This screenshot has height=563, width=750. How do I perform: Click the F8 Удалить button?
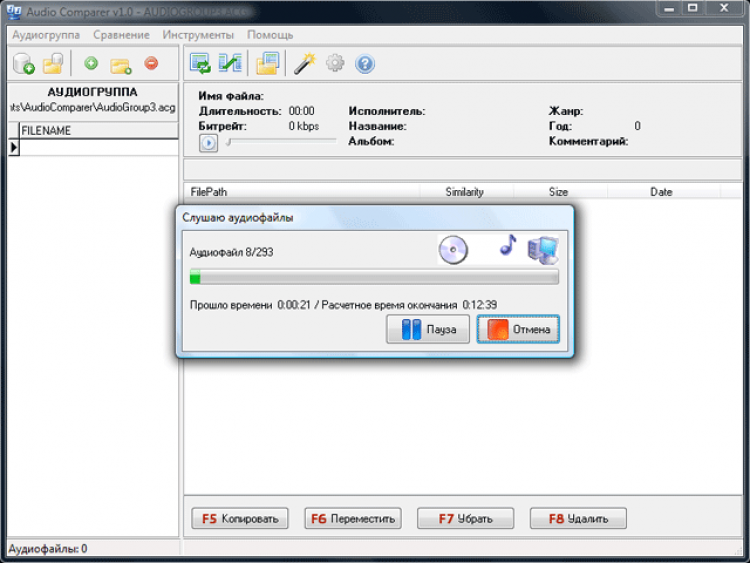tap(578, 519)
